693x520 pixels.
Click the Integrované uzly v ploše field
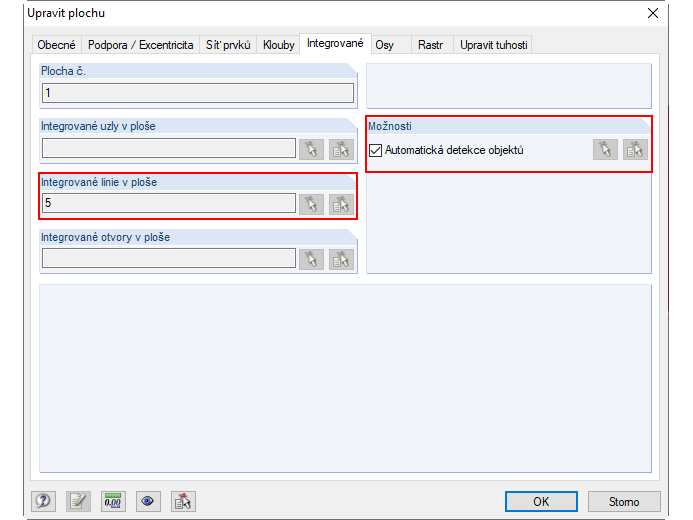(169, 148)
